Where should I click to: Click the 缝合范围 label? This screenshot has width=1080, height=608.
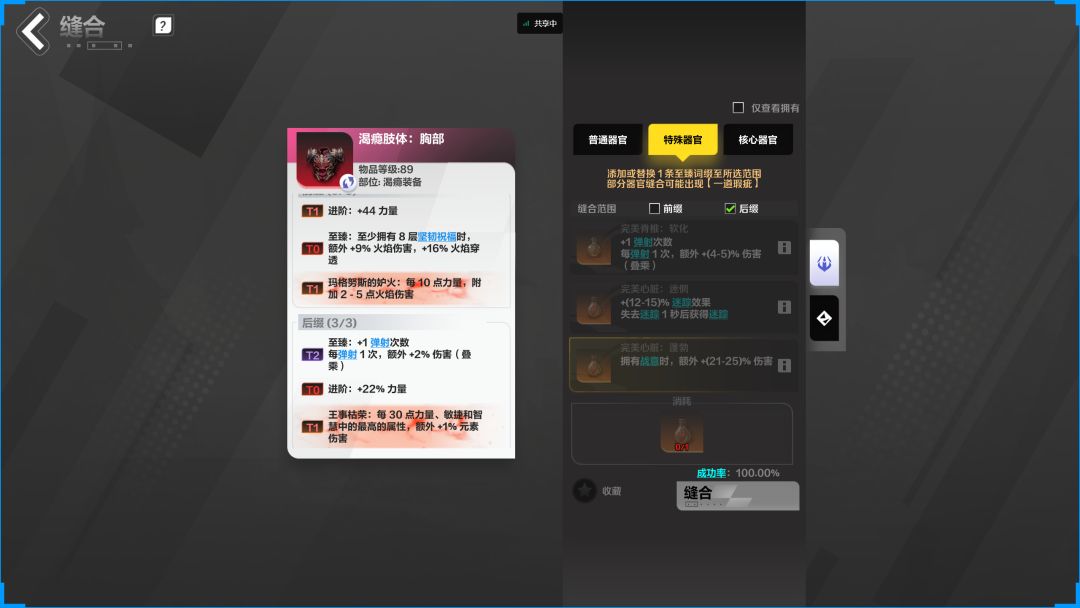click(x=596, y=208)
